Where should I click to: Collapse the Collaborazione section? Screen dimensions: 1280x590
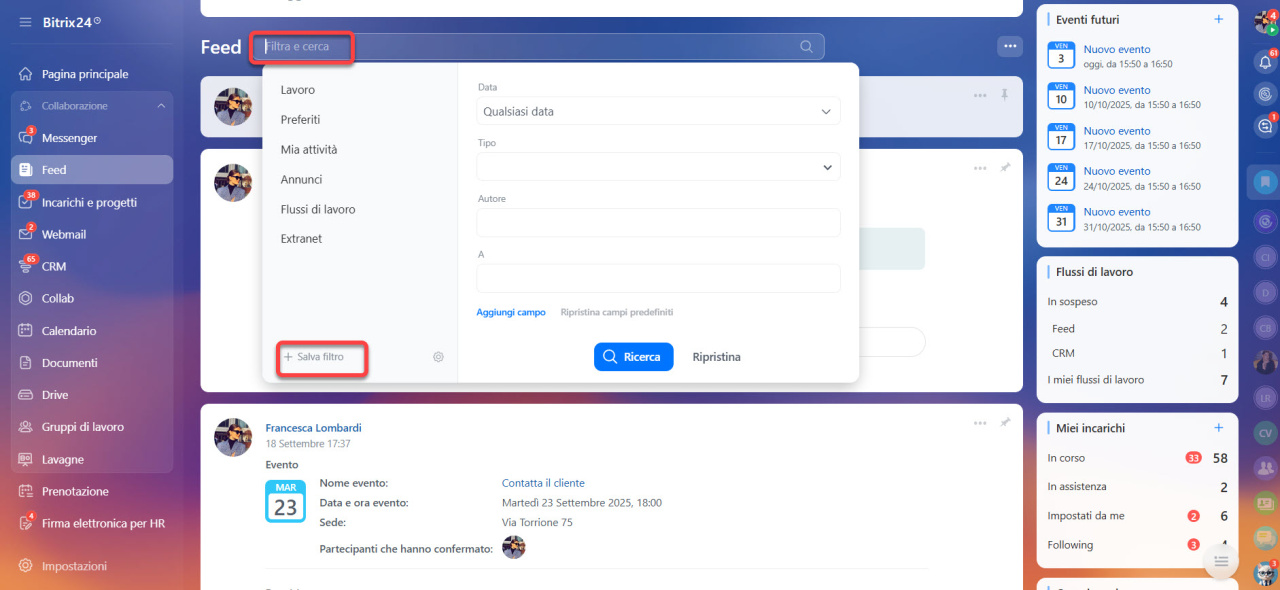161,106
